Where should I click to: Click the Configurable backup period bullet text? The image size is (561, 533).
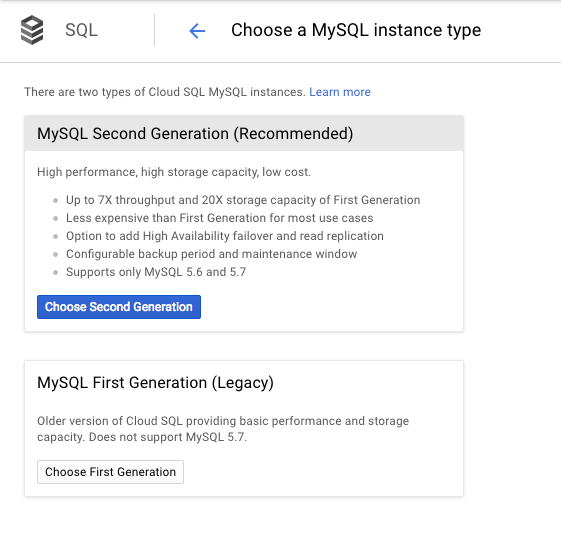[211, 254]
